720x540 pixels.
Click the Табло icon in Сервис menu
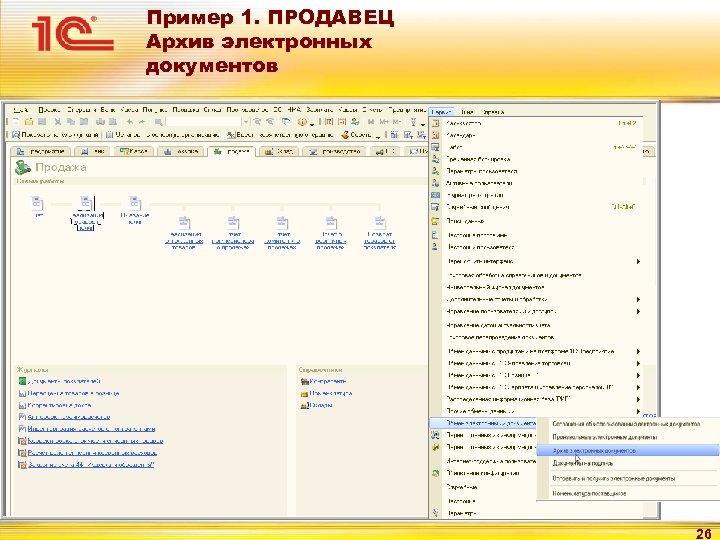point(435,147)
